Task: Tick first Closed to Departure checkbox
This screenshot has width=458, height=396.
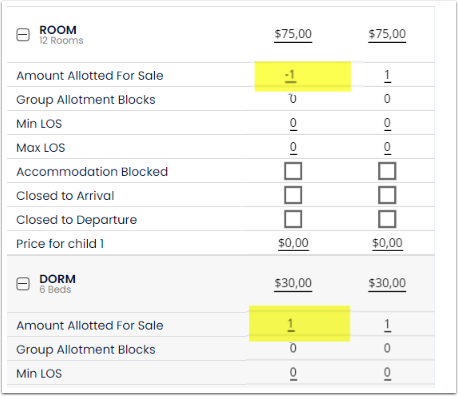Action: (x=293, y=219)
